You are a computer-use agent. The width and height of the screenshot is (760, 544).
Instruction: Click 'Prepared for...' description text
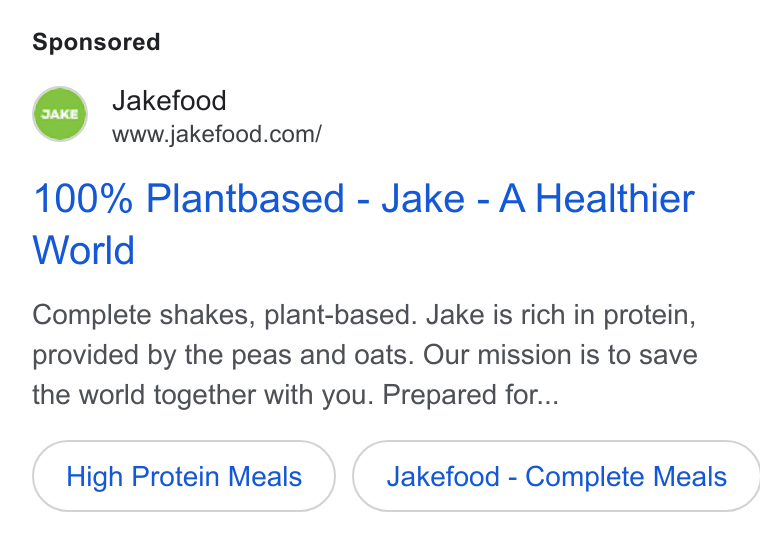click(470, 395)
